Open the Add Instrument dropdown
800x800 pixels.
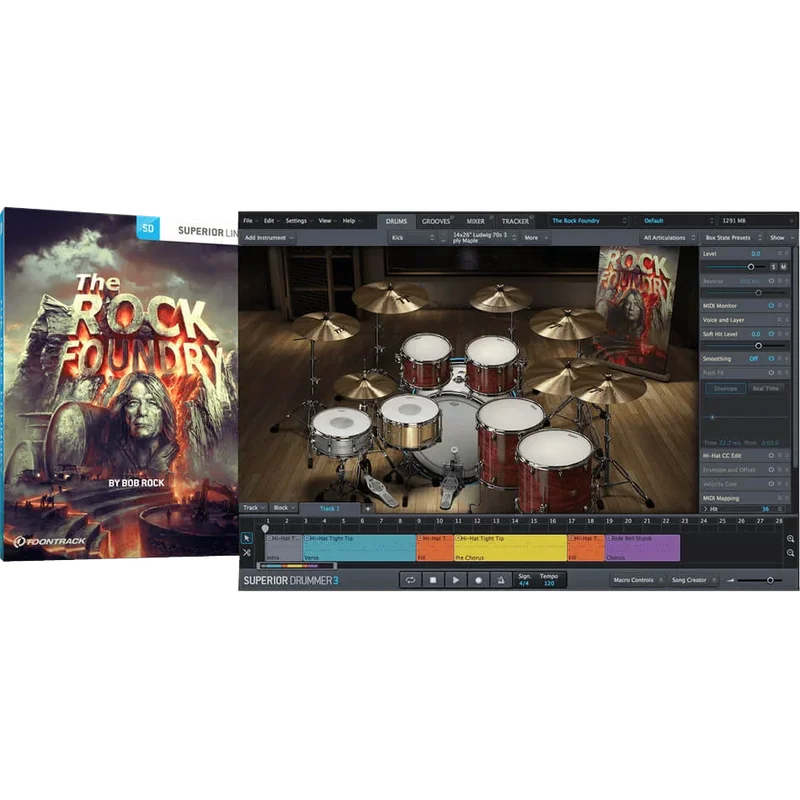tap(269, 238)
